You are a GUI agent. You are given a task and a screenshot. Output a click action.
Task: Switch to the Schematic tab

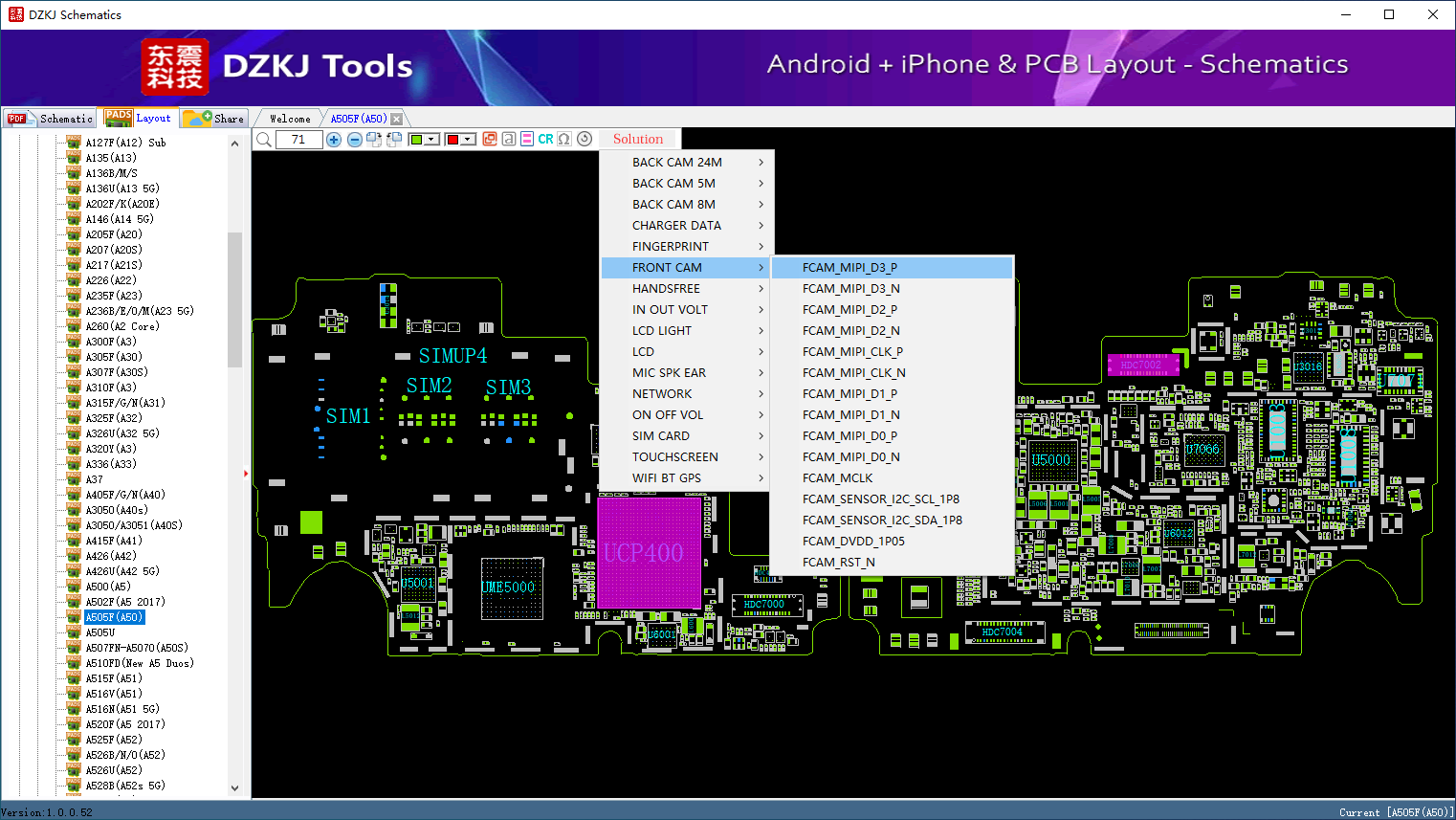tap(50, 119)
